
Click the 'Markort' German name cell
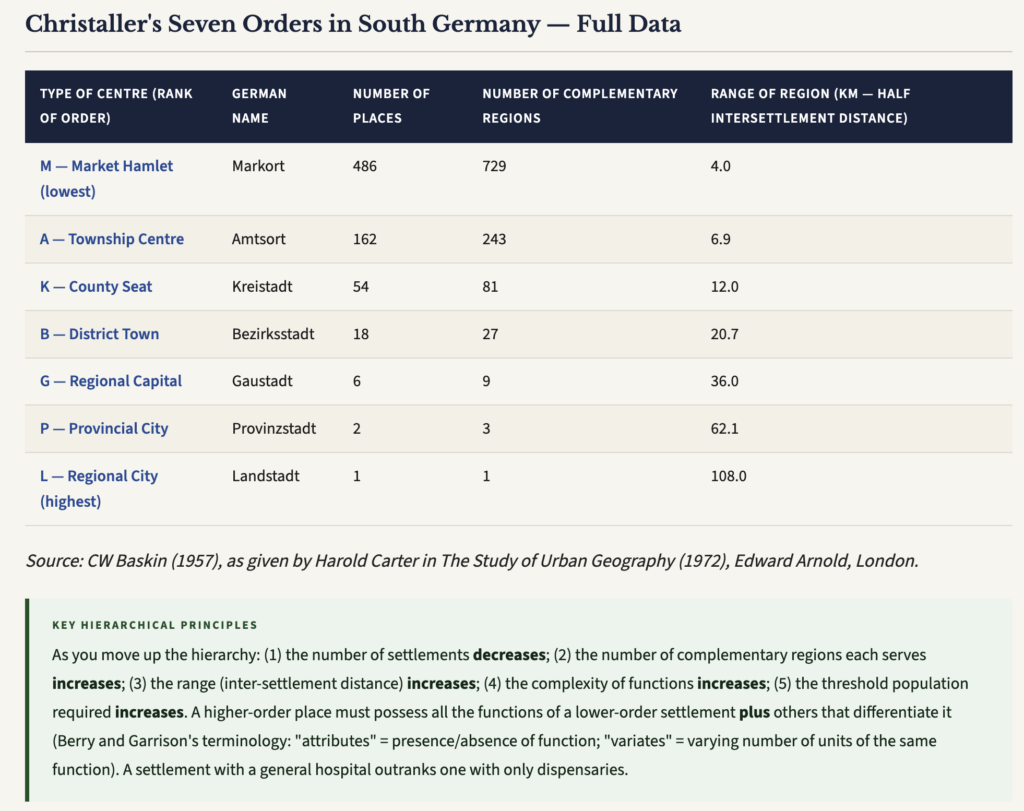(x=258, y=166)
